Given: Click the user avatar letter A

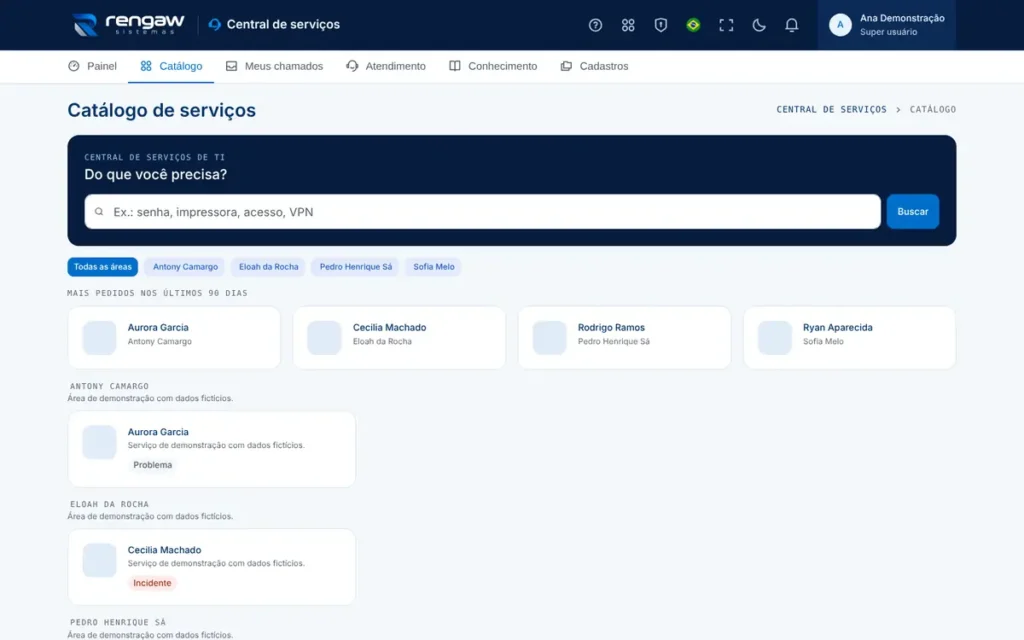Looking at the screenshot, I should (840, 25).
